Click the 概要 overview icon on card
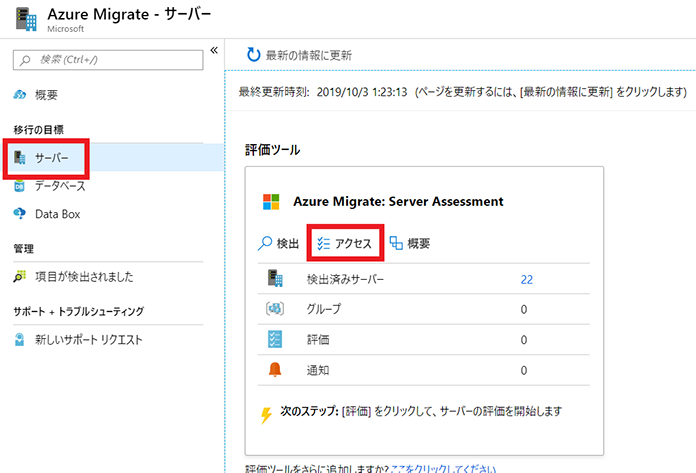The image size is (696, 473). 396,243
